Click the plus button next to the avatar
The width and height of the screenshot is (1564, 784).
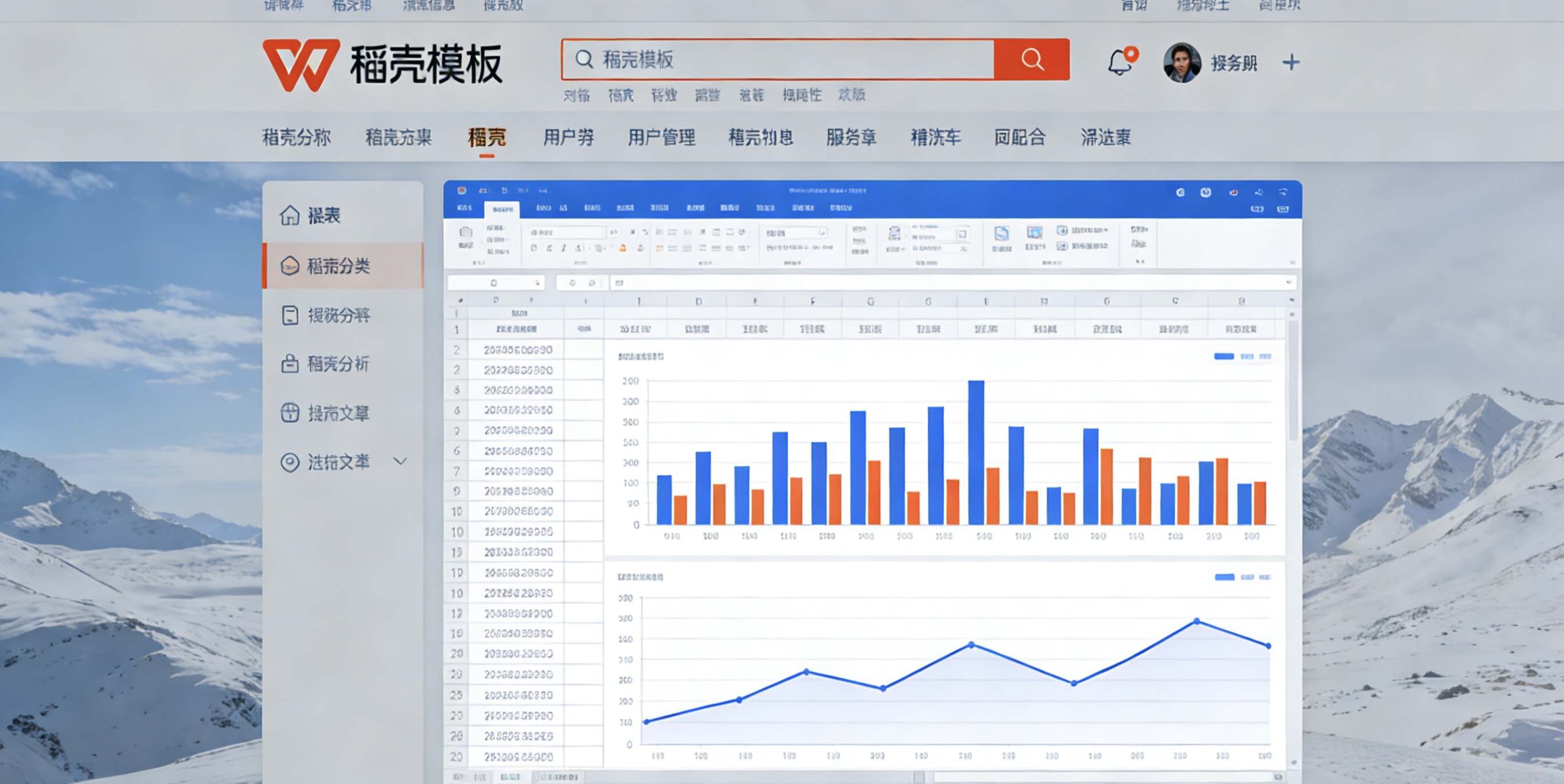point(1292,62)
